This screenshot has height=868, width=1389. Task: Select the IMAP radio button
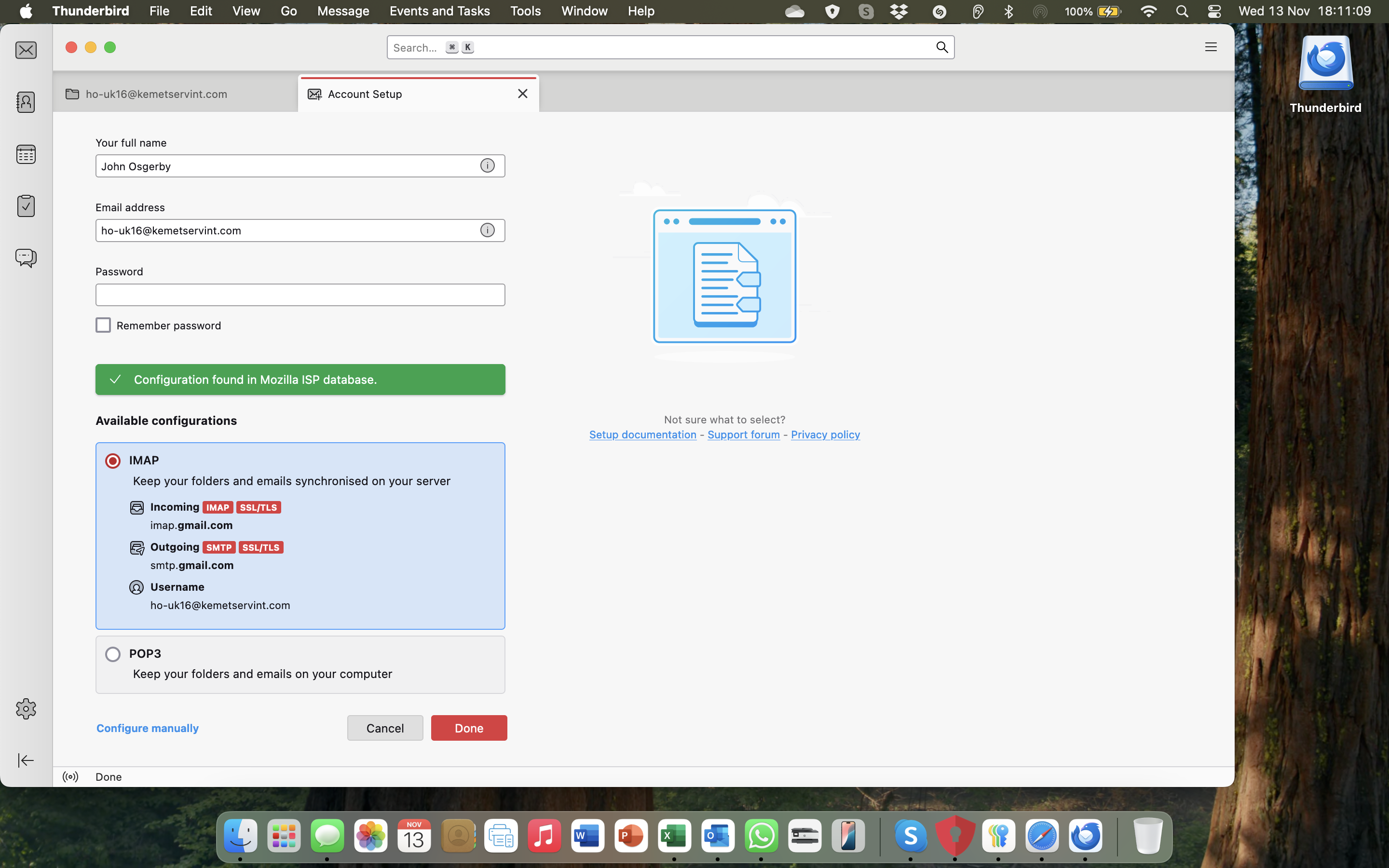[113, 461]
